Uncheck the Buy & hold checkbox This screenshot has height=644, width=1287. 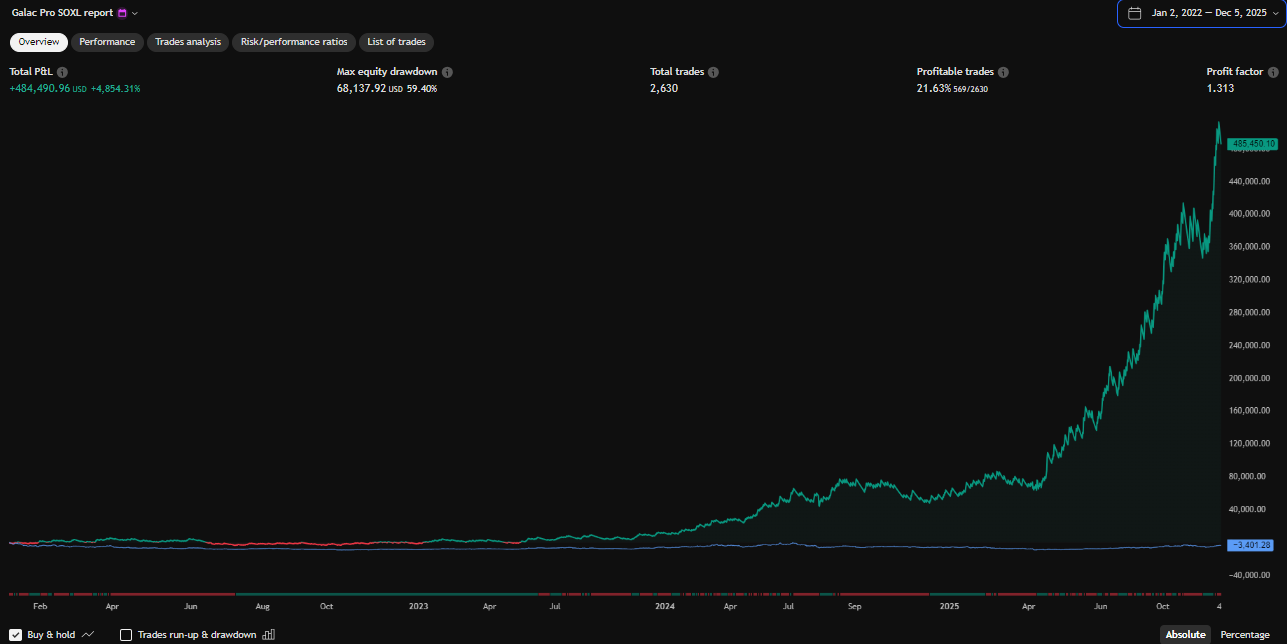pyautogui.click(x=15, y=634)
